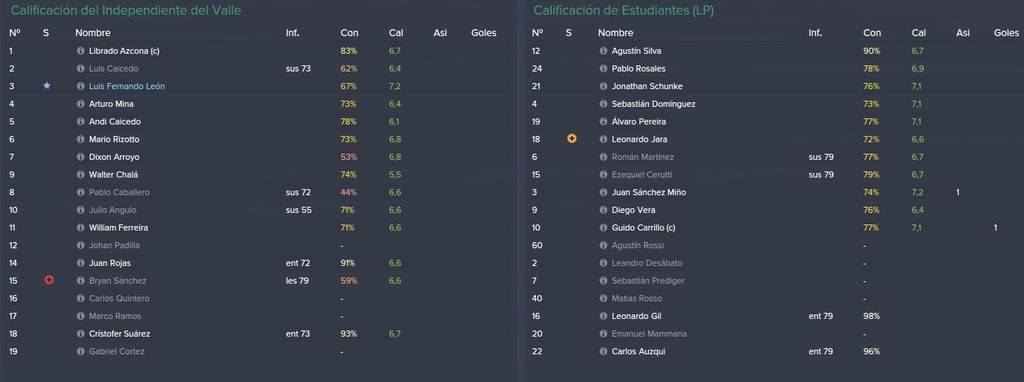
Task: Open the info icon beside Guido Carrillo
Action: pyautogui.click(x=603, y=227)
